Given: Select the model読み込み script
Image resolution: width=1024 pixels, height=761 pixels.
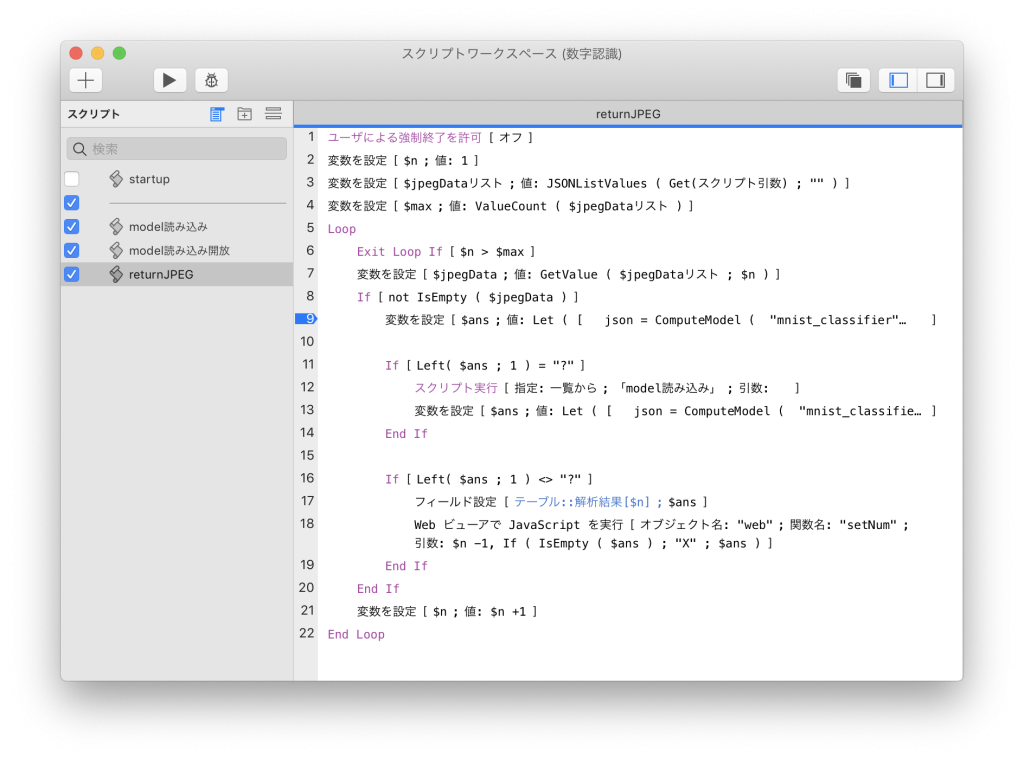Looking at the screenshot, I should [168, 227].
